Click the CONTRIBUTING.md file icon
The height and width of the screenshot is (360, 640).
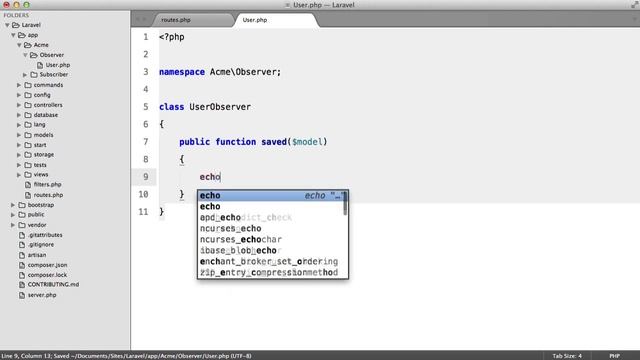pos(22,284)
